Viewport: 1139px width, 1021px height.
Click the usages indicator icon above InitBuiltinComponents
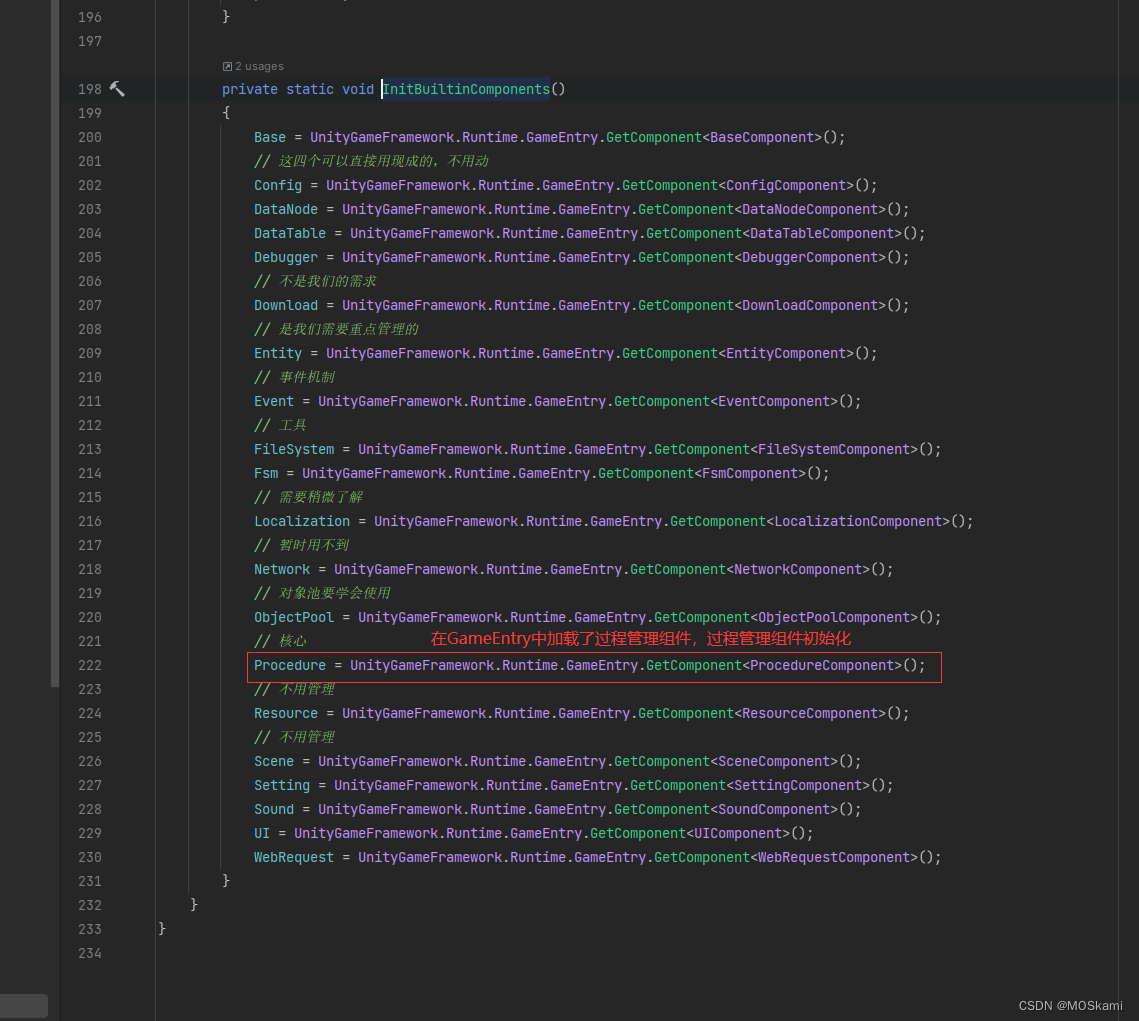coord(229,66)
